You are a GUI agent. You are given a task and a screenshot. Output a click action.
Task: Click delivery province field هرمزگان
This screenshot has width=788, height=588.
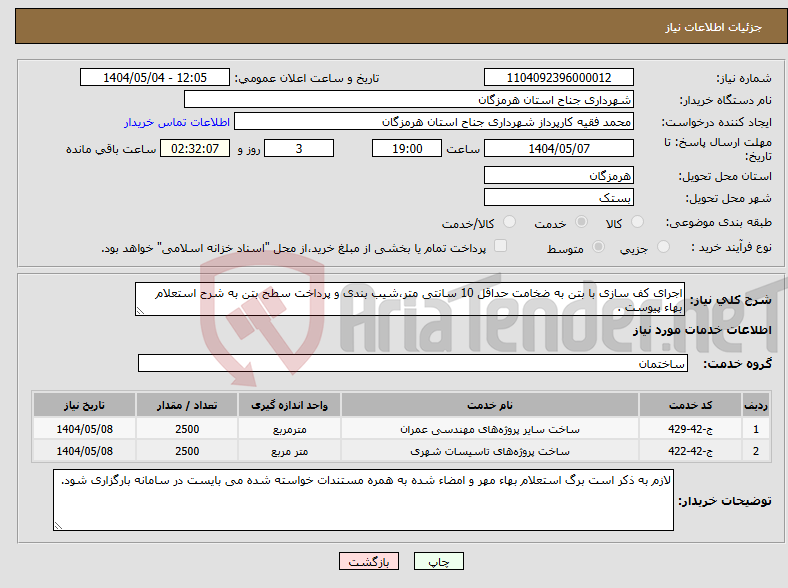pyautogui.click(x=559, y=175)
